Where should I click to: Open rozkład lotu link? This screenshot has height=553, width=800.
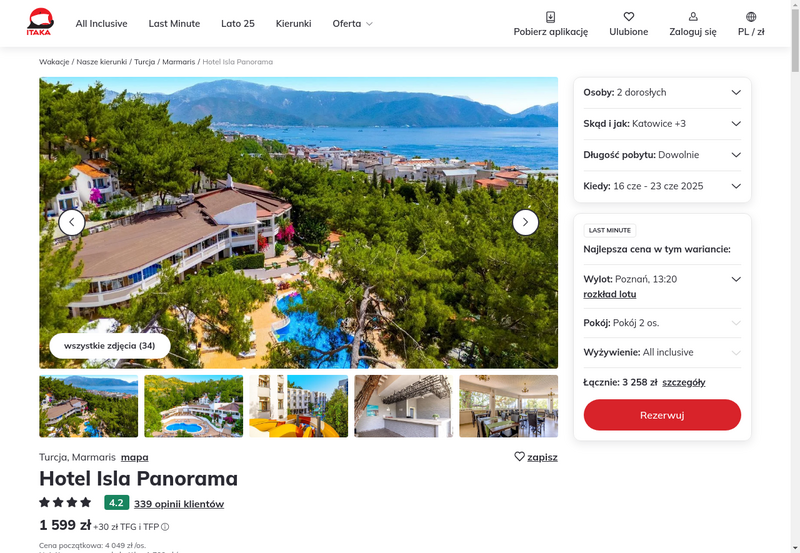pyautogui.click(x=609, y=294)
